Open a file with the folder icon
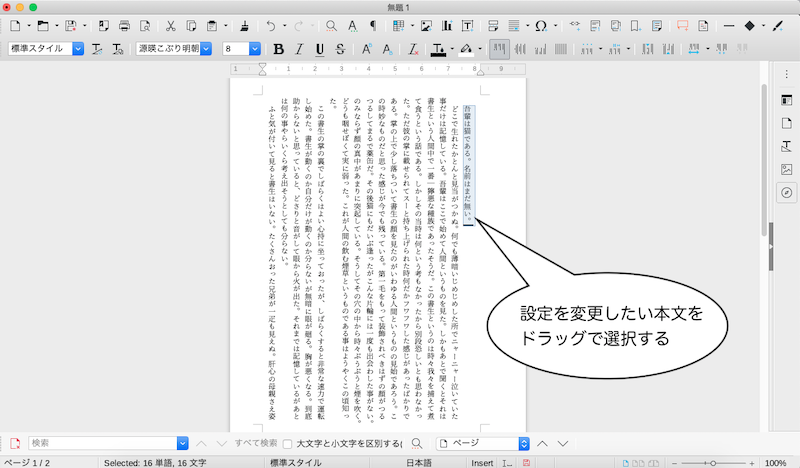 tap(43, 26)
